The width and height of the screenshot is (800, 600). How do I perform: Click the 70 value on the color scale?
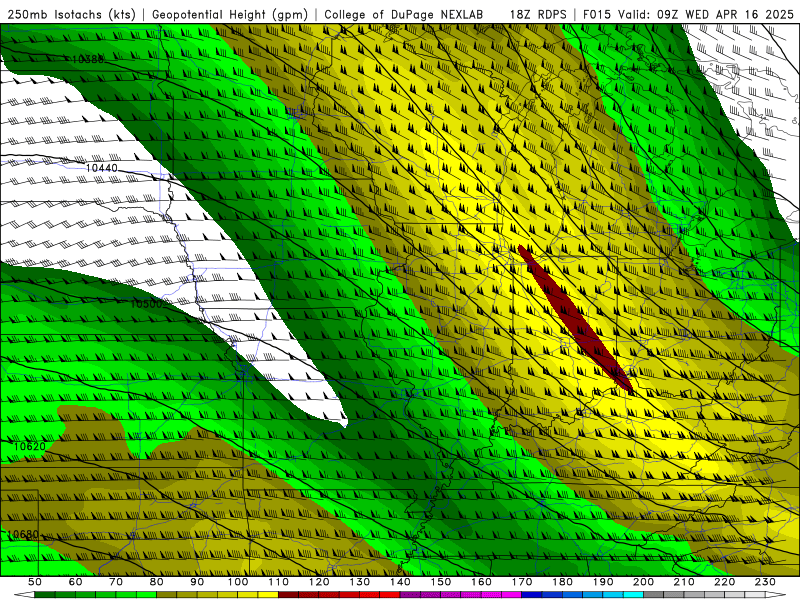point(116,582)
